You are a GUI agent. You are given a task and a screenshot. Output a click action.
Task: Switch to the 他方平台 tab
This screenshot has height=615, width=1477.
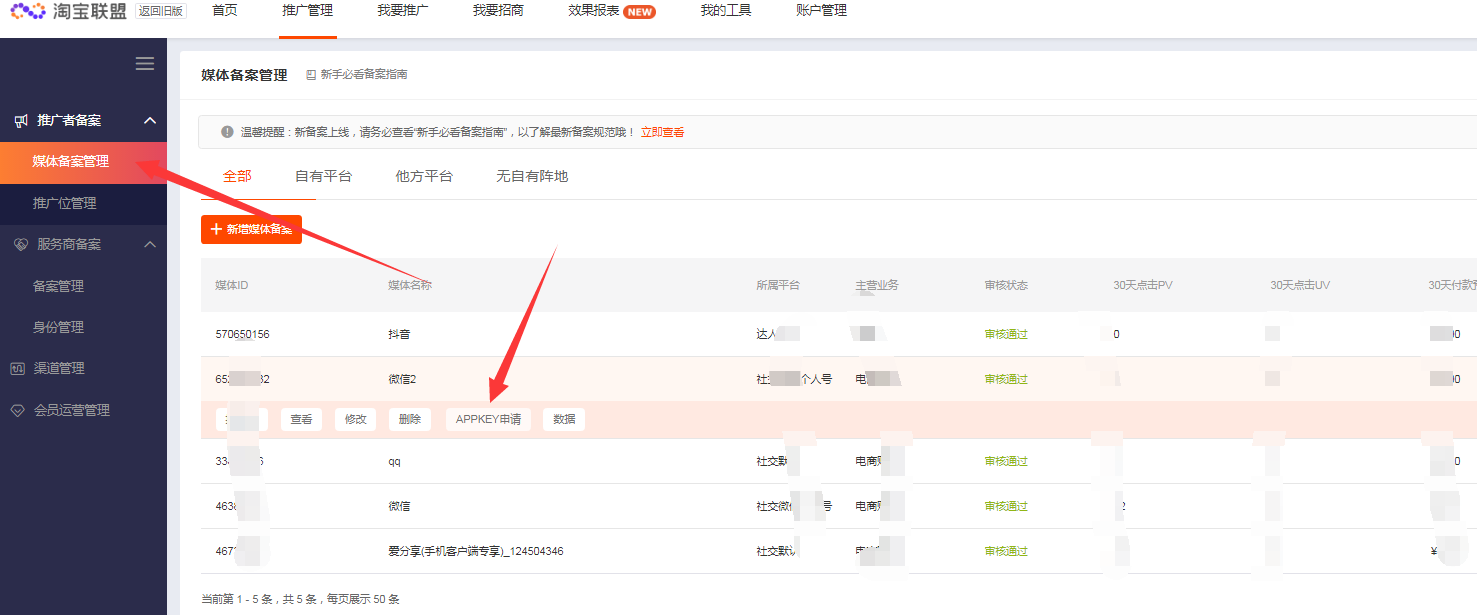tap(424, 177)
